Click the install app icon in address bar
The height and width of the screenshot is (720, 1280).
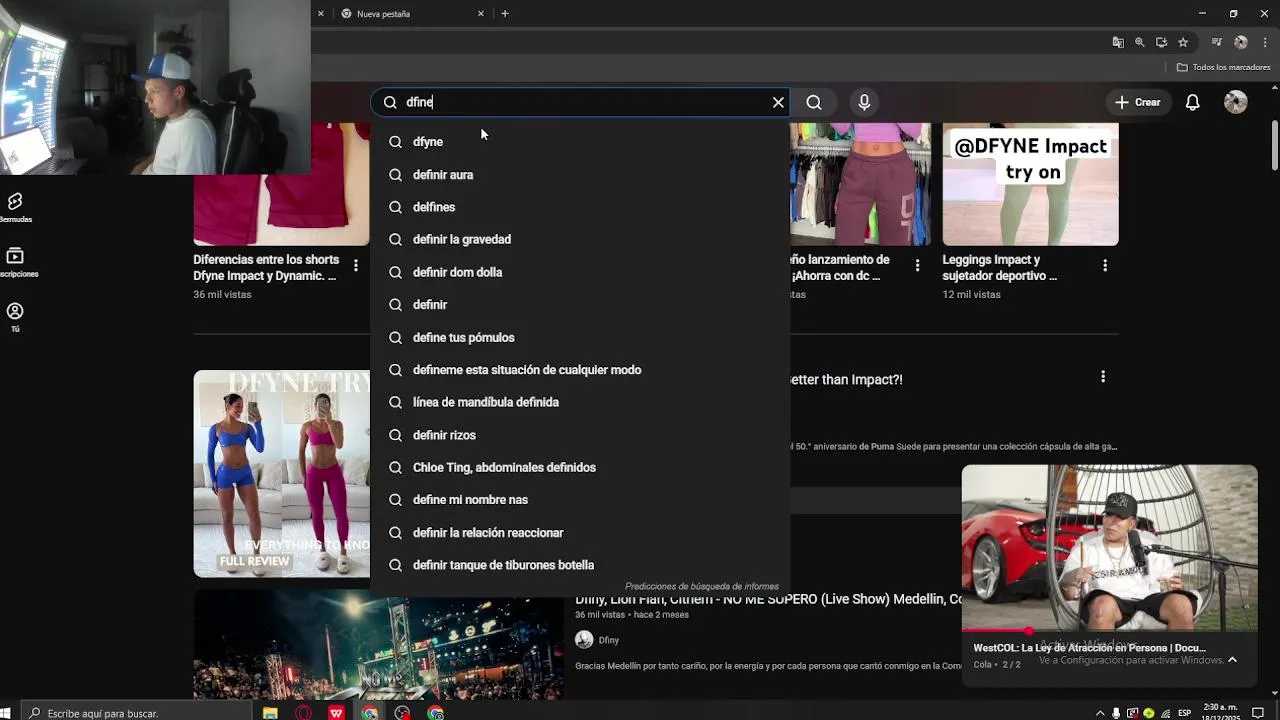(x=1161, y=42)
